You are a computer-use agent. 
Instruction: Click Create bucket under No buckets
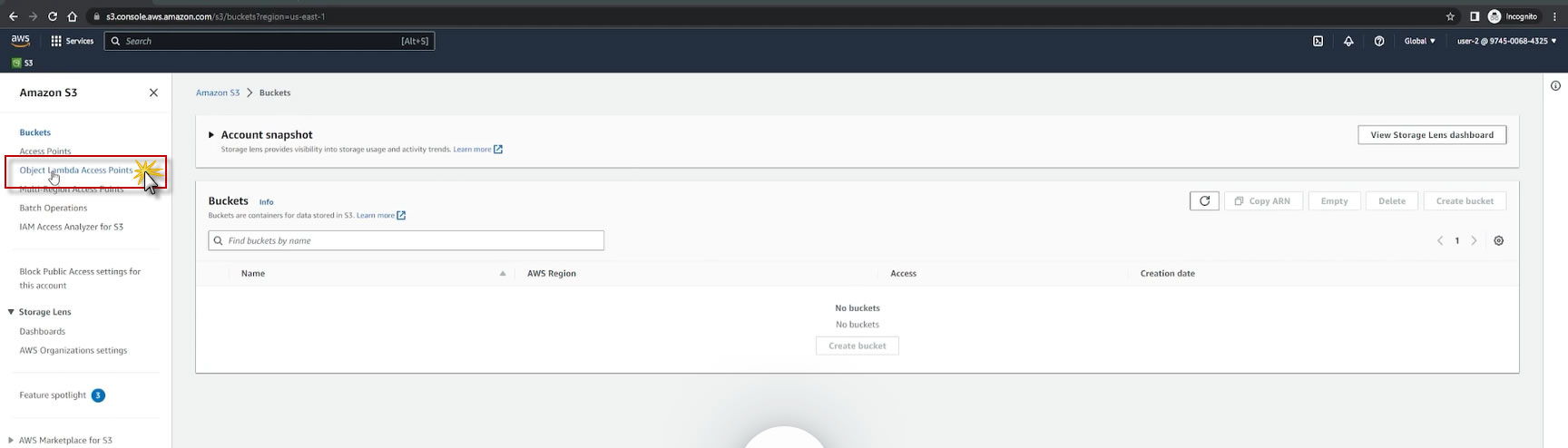[x=857, y=346]
